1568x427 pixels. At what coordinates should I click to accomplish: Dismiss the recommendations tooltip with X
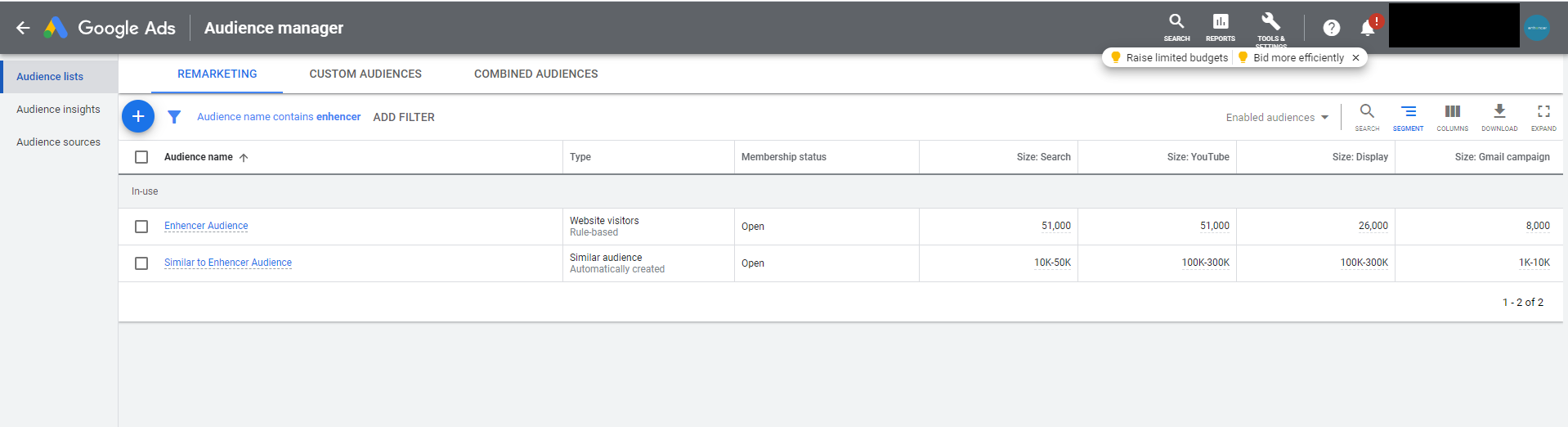[x=1355, y=57]
